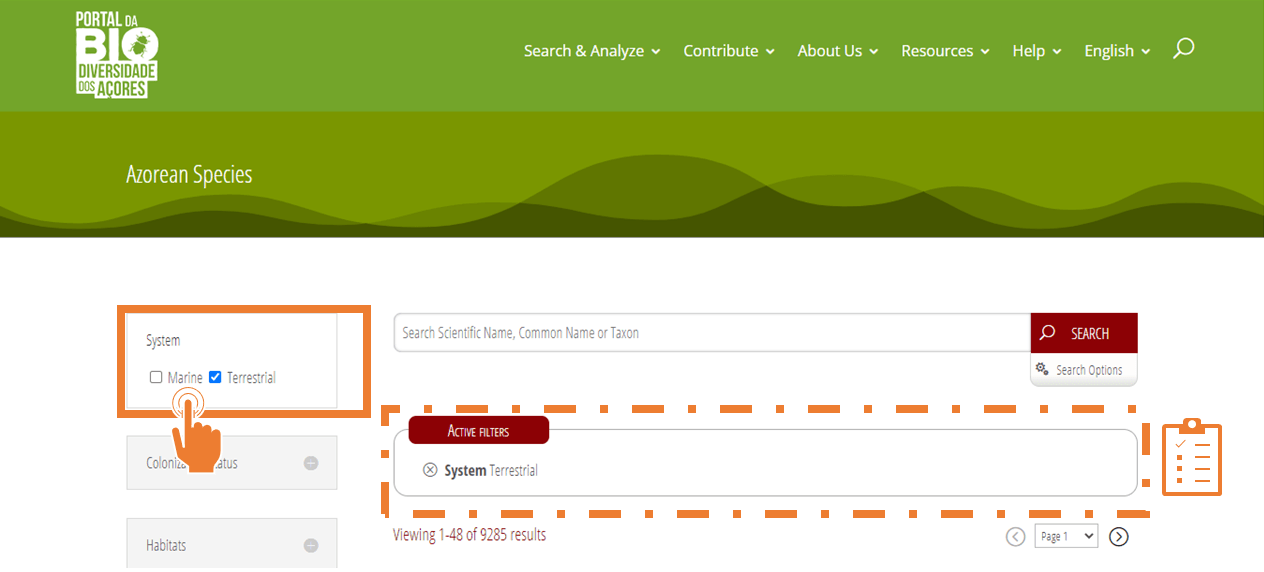The width and height of the screenshot is (1264, 572).
Task: Focus the scientific name search field
Action: click(710, 333)
